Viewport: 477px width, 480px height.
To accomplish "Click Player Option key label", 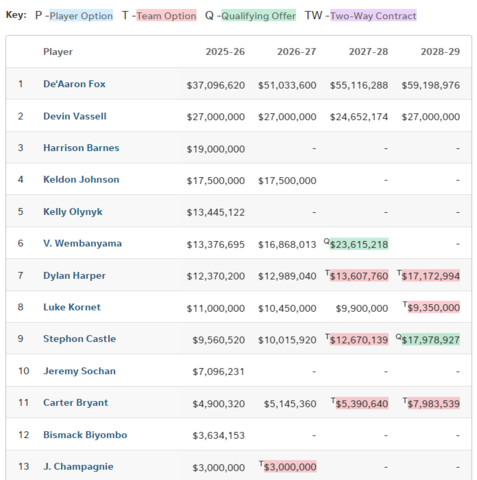I will tap(81, 16).
